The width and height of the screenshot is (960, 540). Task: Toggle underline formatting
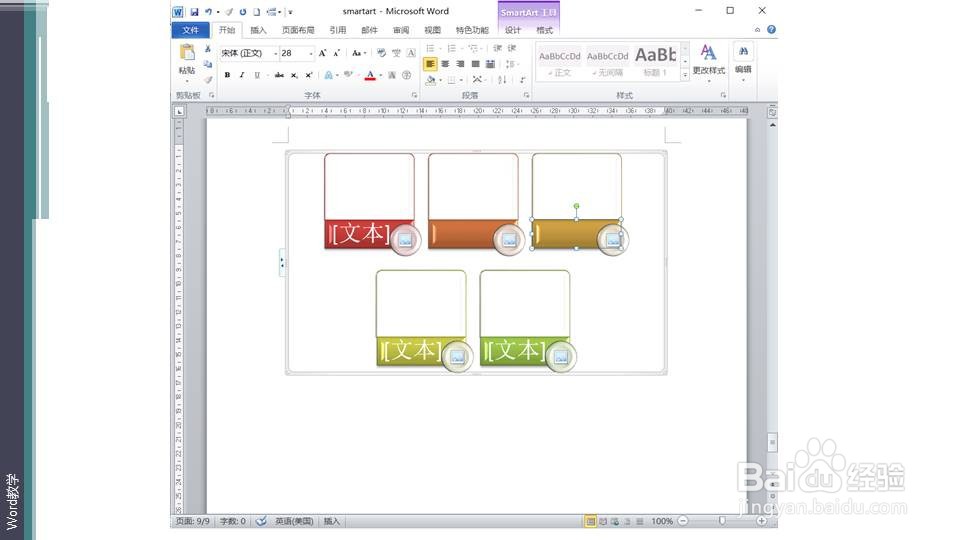257,75
